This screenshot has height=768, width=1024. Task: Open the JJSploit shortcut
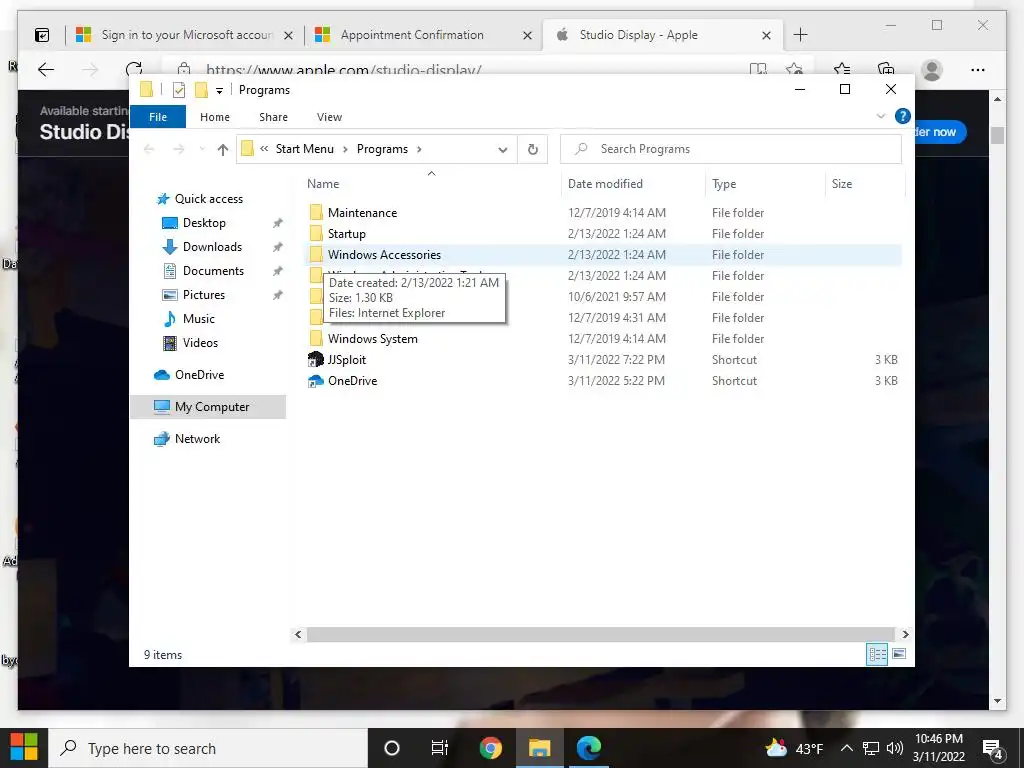pos(346,360)
